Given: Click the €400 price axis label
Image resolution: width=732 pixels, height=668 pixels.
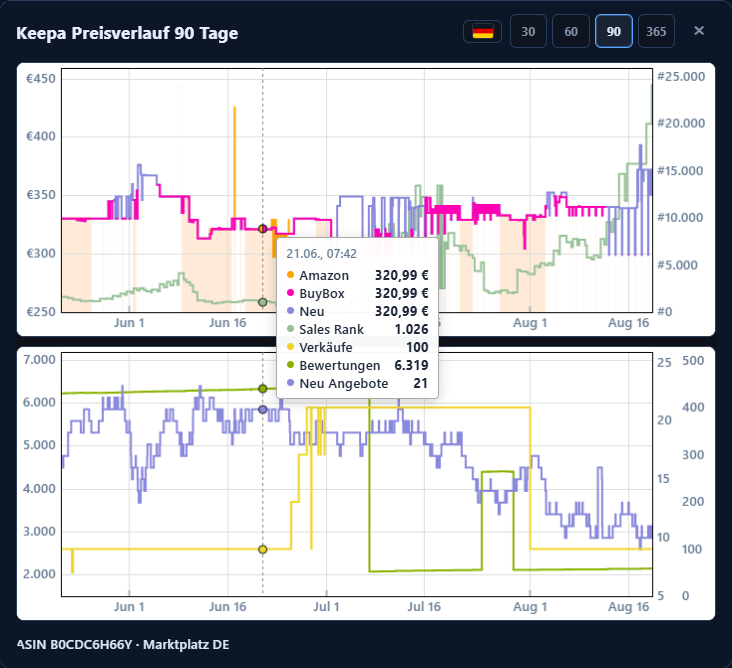Looking at the screenshot, I should click(x=41, y=136).
